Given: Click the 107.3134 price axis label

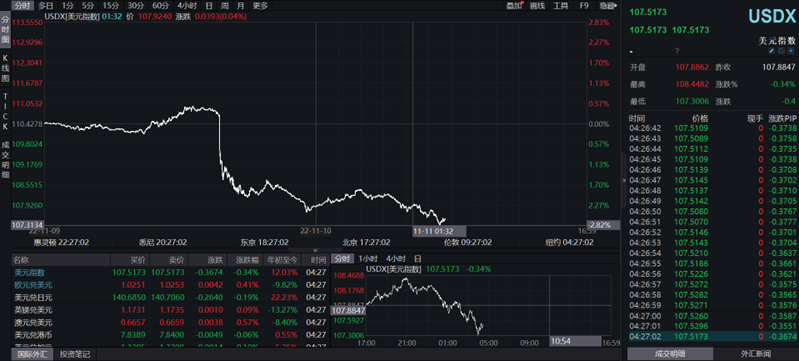Looking at the screenshot, I should [x=27, y=224].
